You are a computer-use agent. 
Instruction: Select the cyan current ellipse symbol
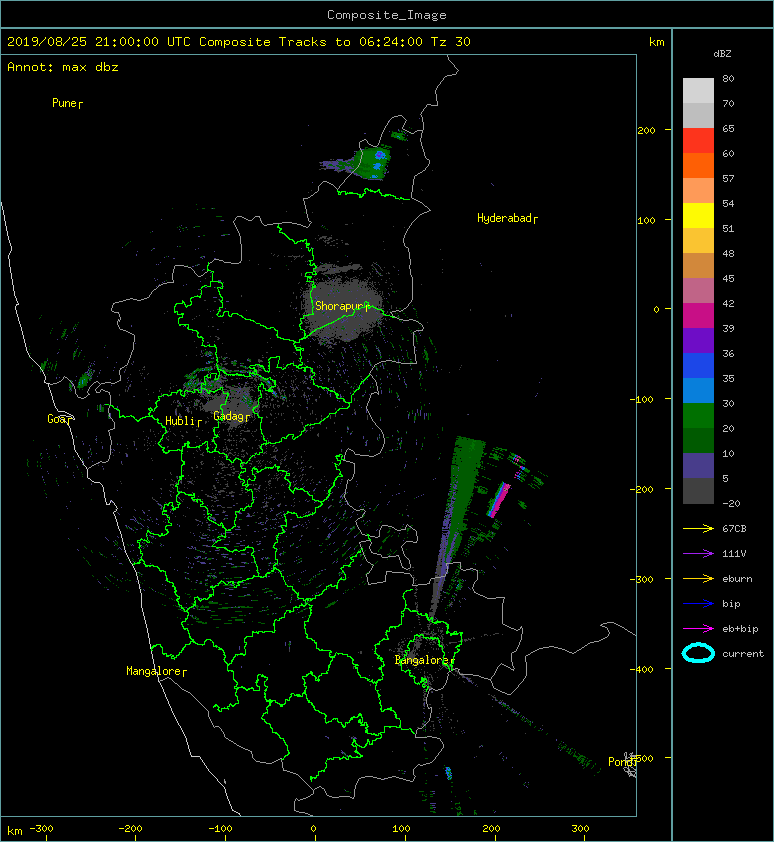pyautogui.click(x=698, y=653)
